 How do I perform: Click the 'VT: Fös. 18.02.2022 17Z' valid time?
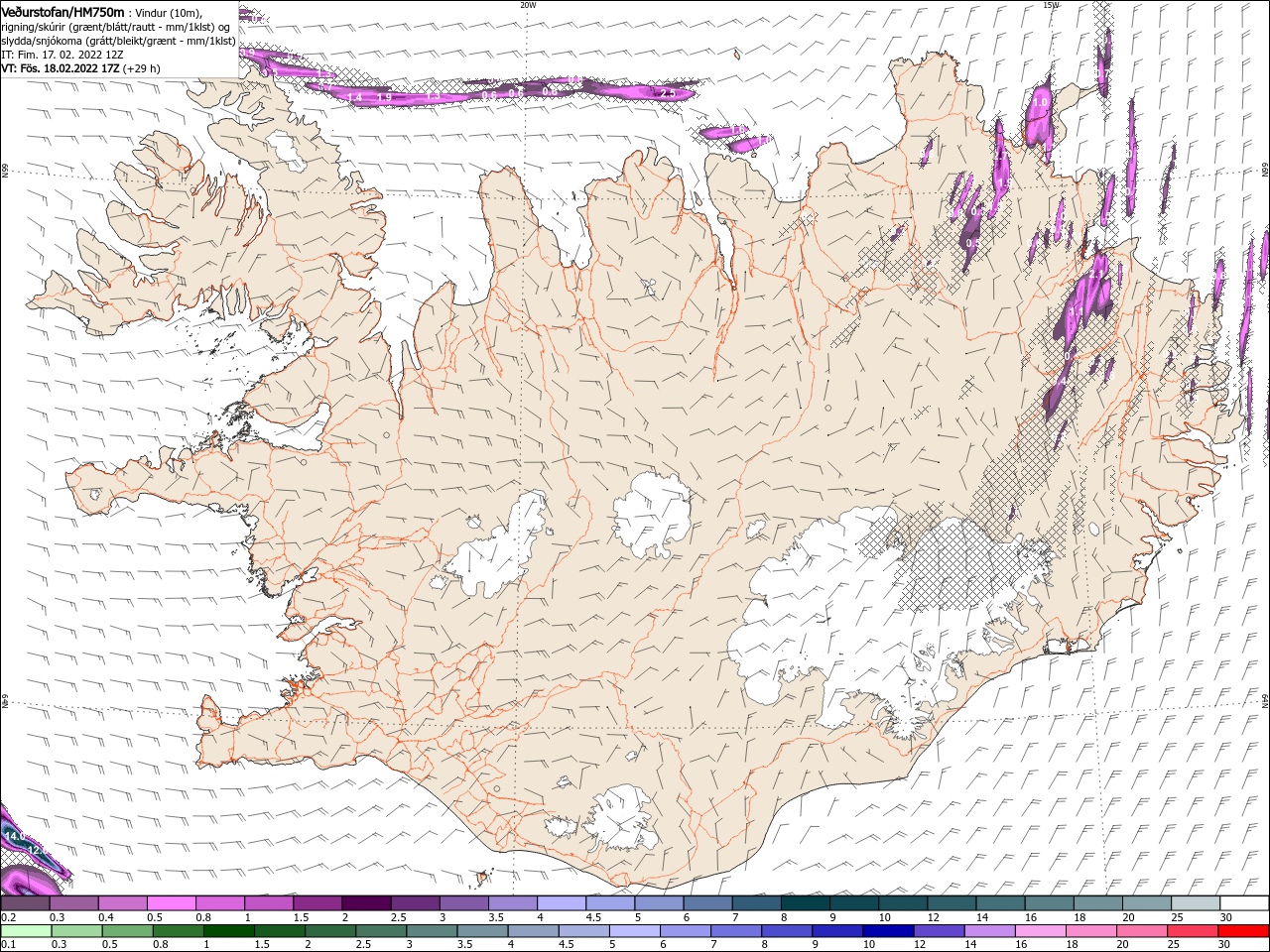coord(61,68)
